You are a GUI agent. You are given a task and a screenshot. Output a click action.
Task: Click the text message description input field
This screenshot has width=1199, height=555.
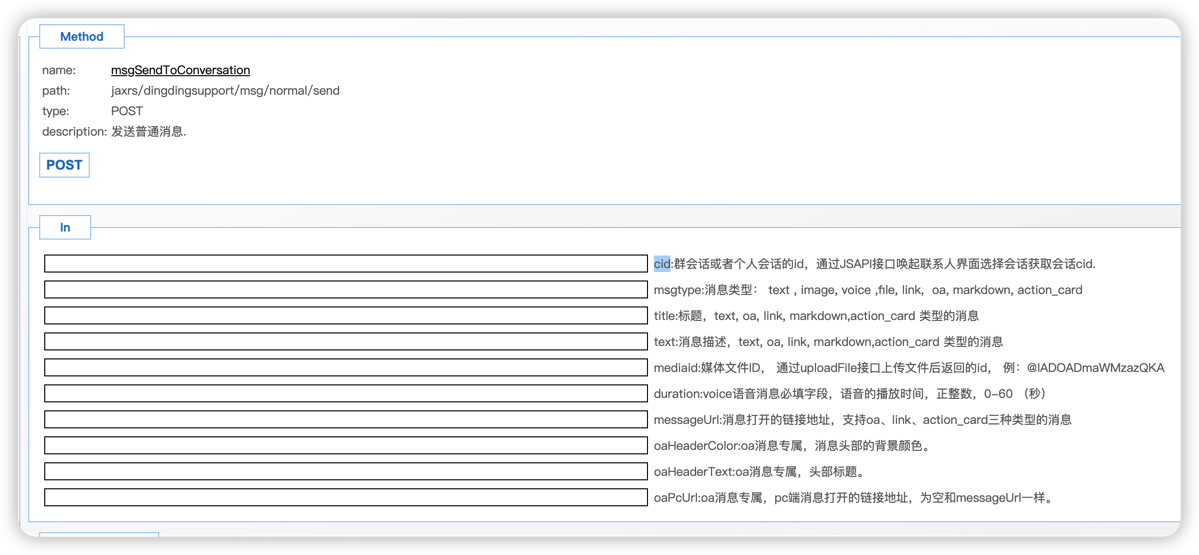coord(346,342)
